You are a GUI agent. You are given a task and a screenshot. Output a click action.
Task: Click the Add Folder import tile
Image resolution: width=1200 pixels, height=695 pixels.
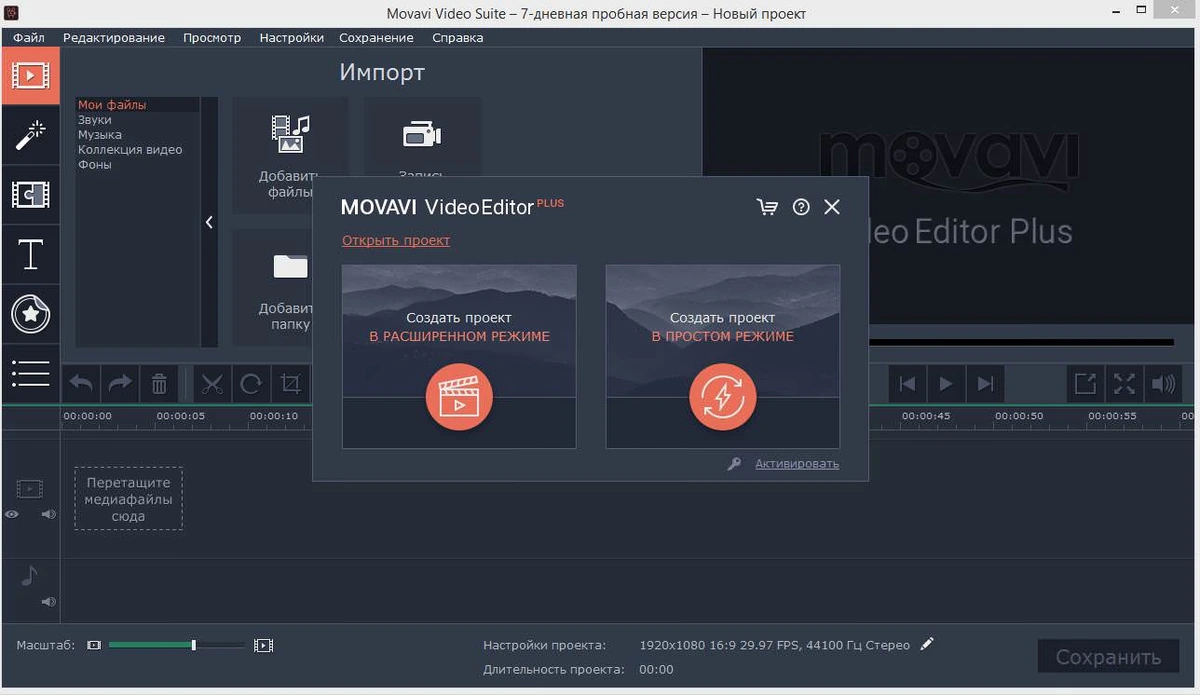pyautogui.click(x=291, y=288)
